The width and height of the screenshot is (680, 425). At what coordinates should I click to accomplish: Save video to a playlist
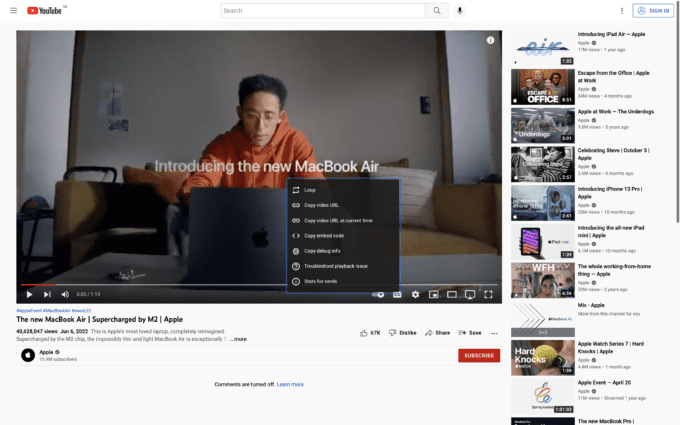click(470, 333)
